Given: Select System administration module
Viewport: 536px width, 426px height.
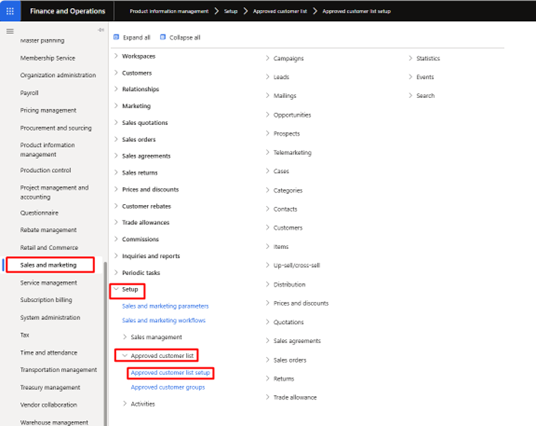Looking at the screenshot, I should click(50, 318).
